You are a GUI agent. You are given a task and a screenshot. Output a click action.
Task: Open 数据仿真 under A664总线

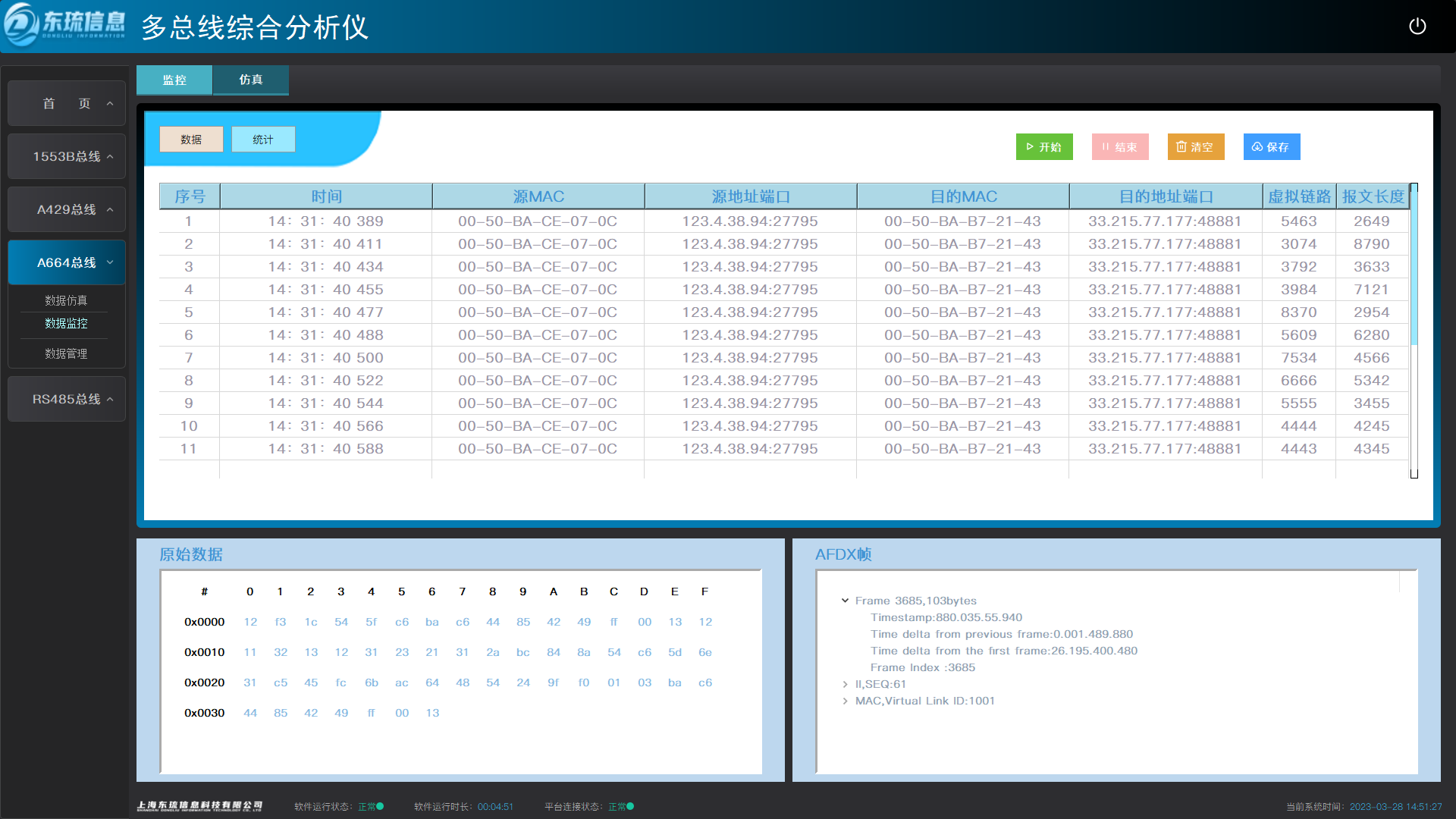[66, 300]
